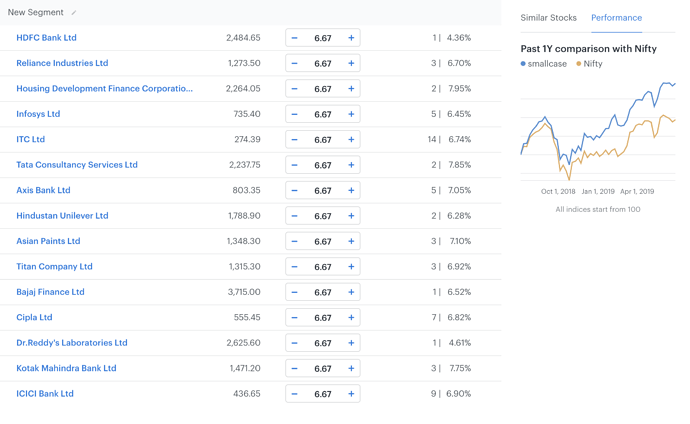Open Kotak Mahindra Bank Ltd link
Screen dimensions: 690x424
[x=66, y=368]
